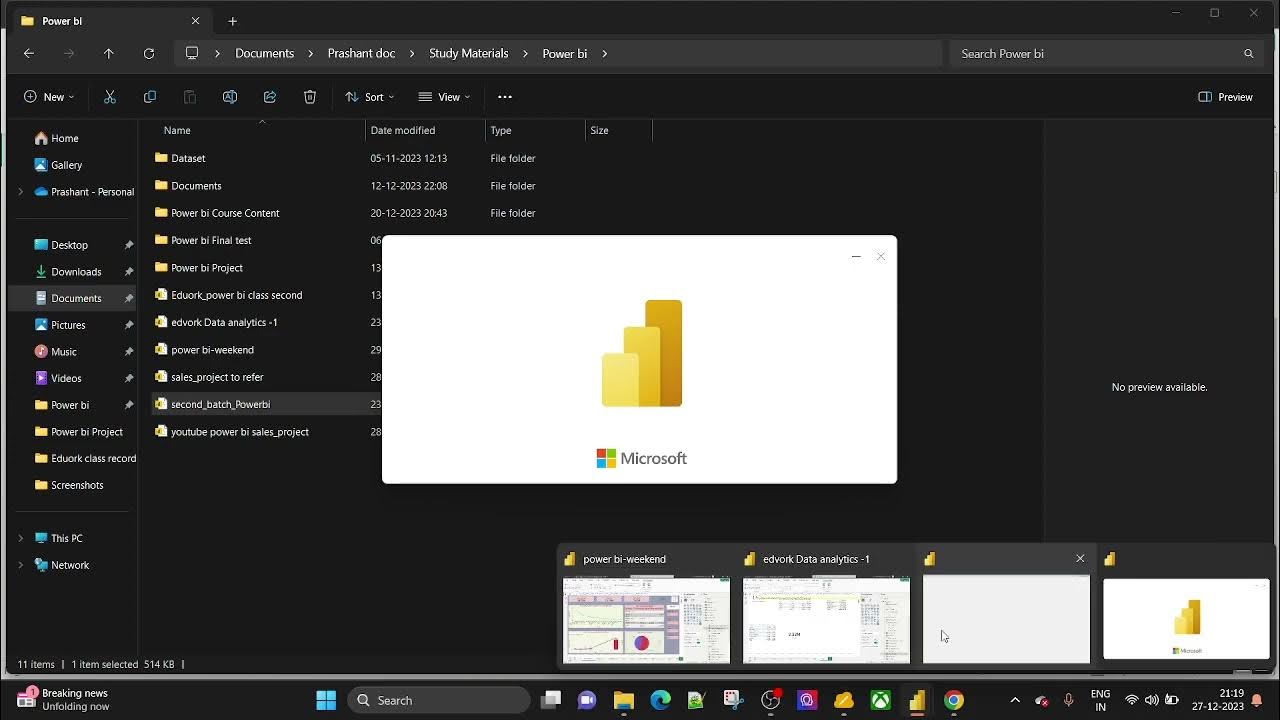1280x720 pixels.
Task: Show hidden tray icons chevron
Action: click(1015, 700)
